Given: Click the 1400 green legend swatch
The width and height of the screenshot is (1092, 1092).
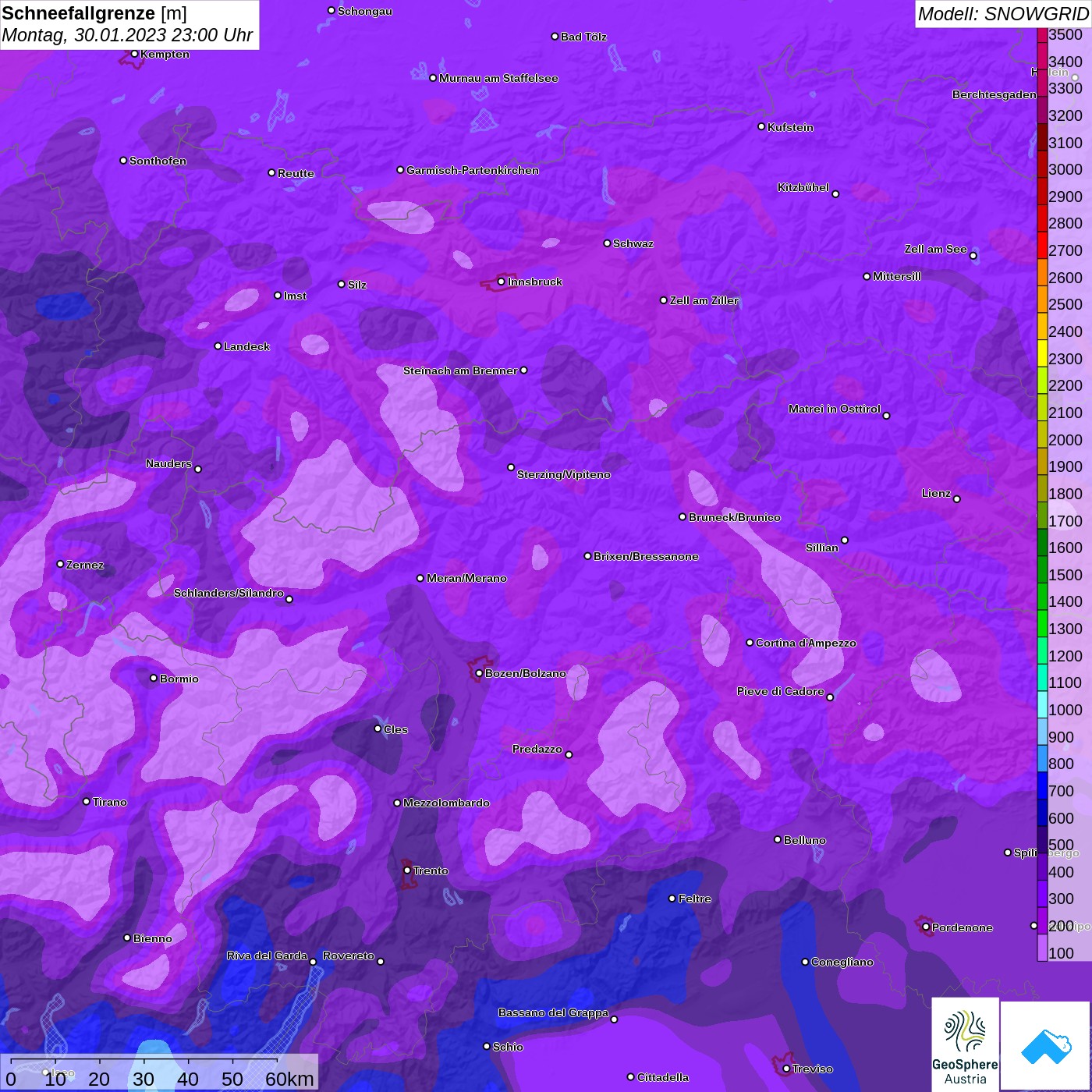Looking at the screenshot, I should pyautogui.click(x=1042, y=595).
